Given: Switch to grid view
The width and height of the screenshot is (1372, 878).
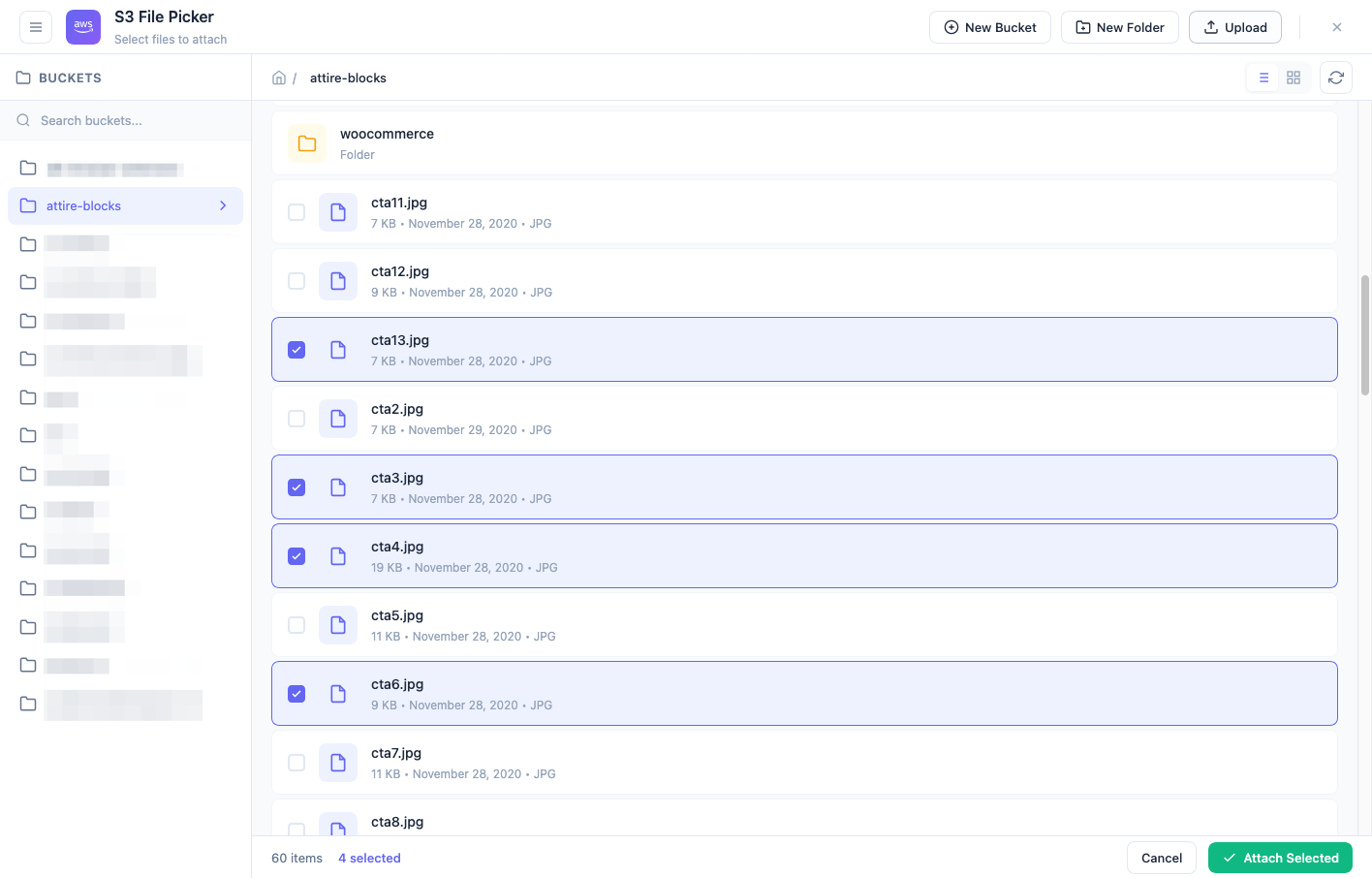Looking at the screenshot, I should [x=1294, y=77].
